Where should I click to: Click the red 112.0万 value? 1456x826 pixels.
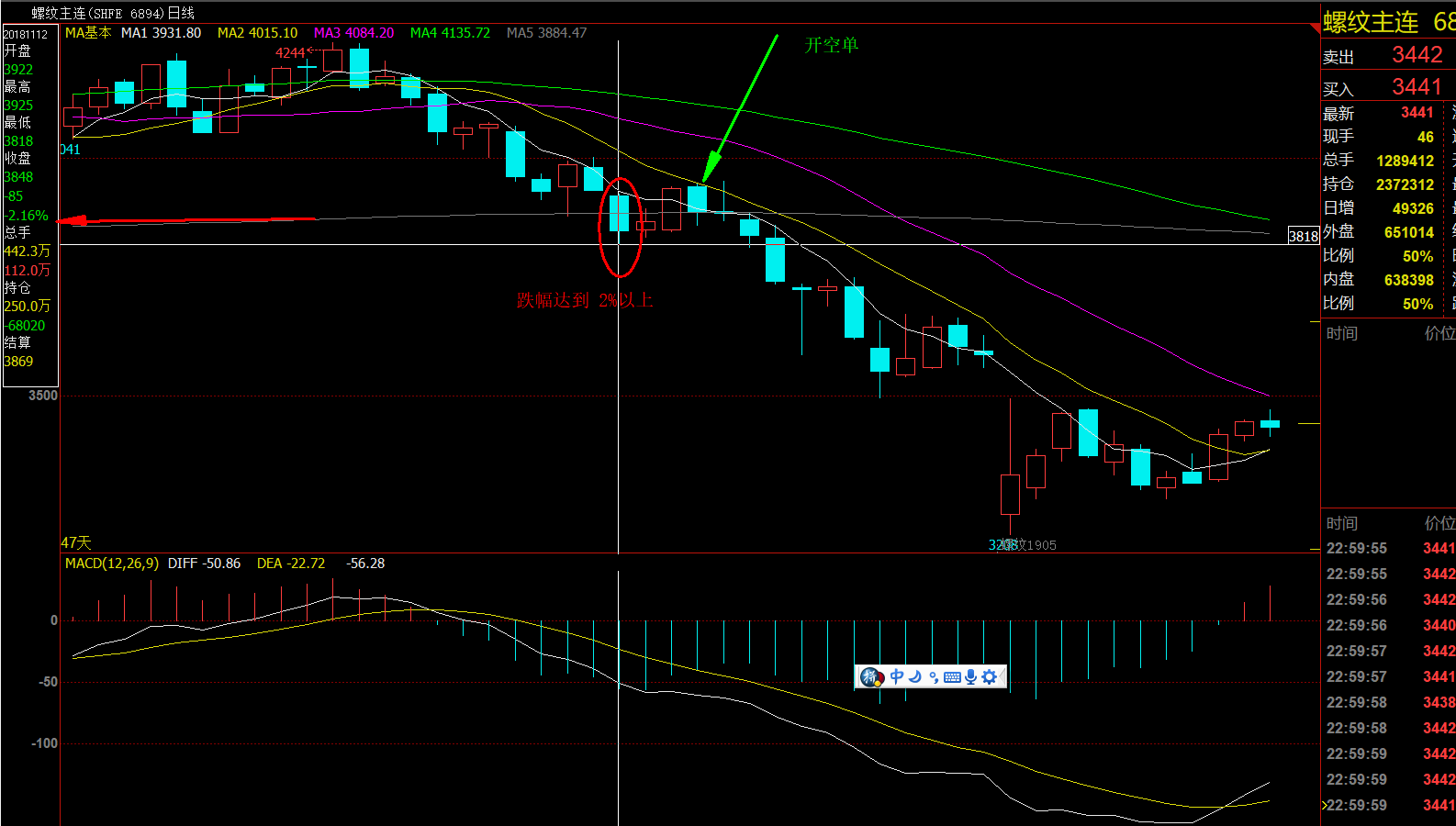point(28,271)
